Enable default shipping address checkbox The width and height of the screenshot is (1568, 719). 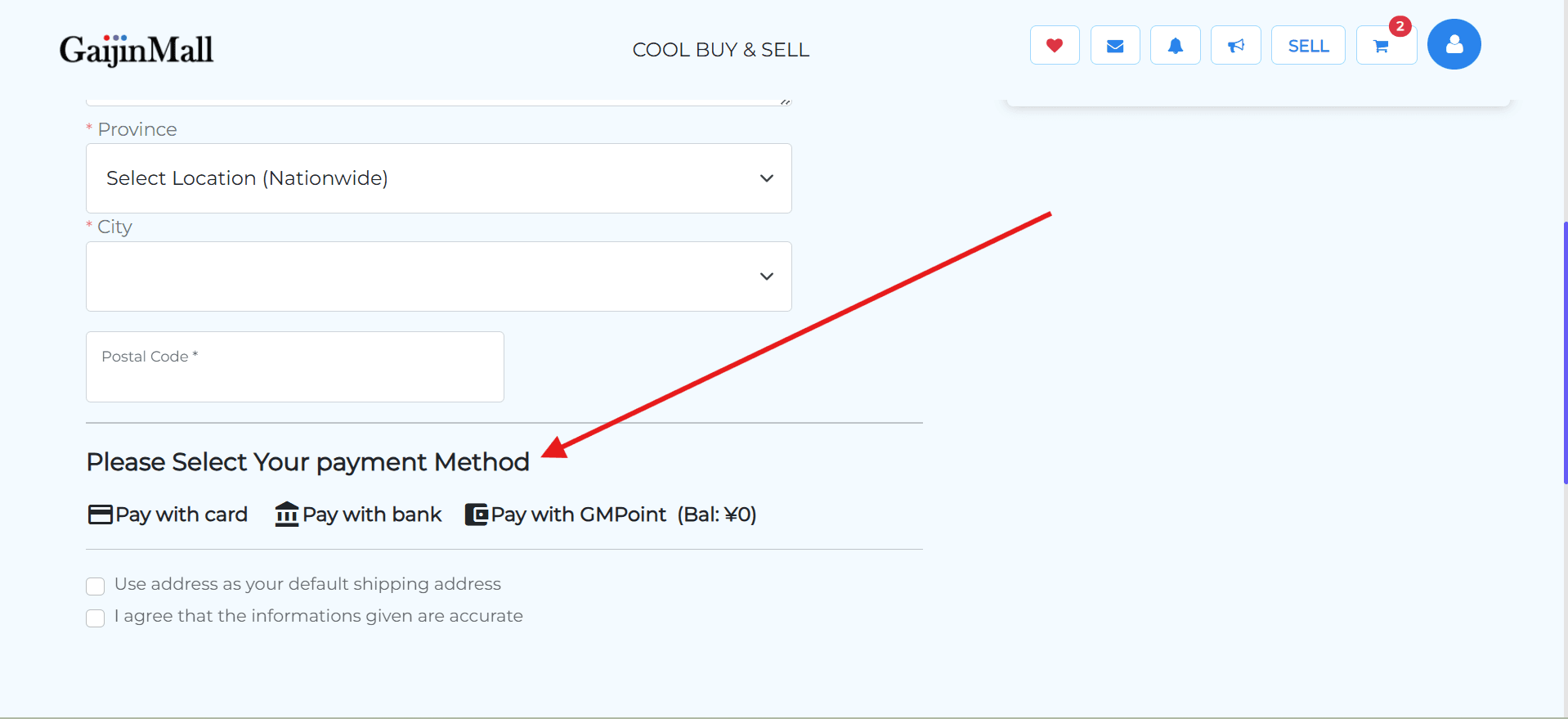click(x=96, y=586)
